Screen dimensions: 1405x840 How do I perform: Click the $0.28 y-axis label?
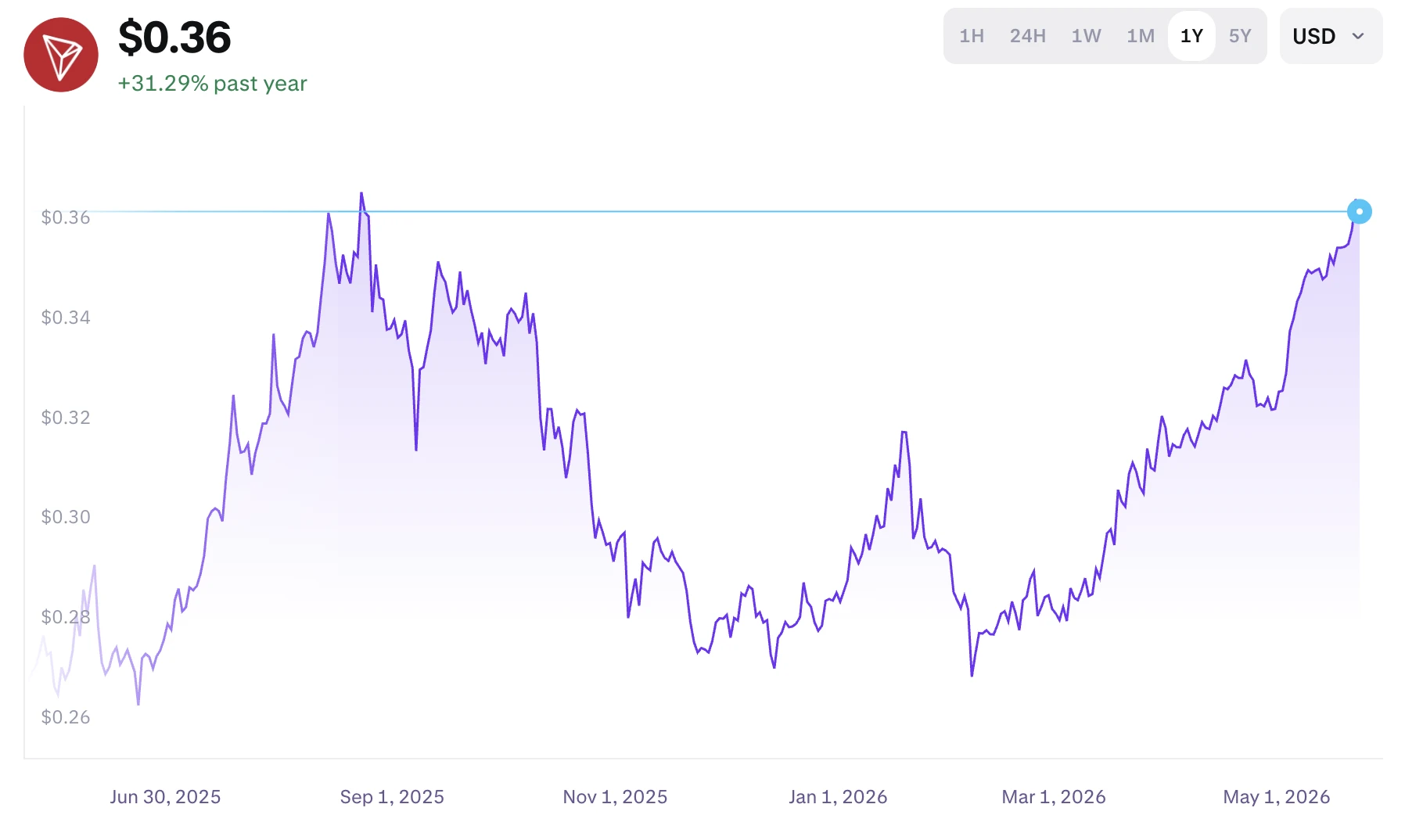pyautogui.click(x=66, y=617)
